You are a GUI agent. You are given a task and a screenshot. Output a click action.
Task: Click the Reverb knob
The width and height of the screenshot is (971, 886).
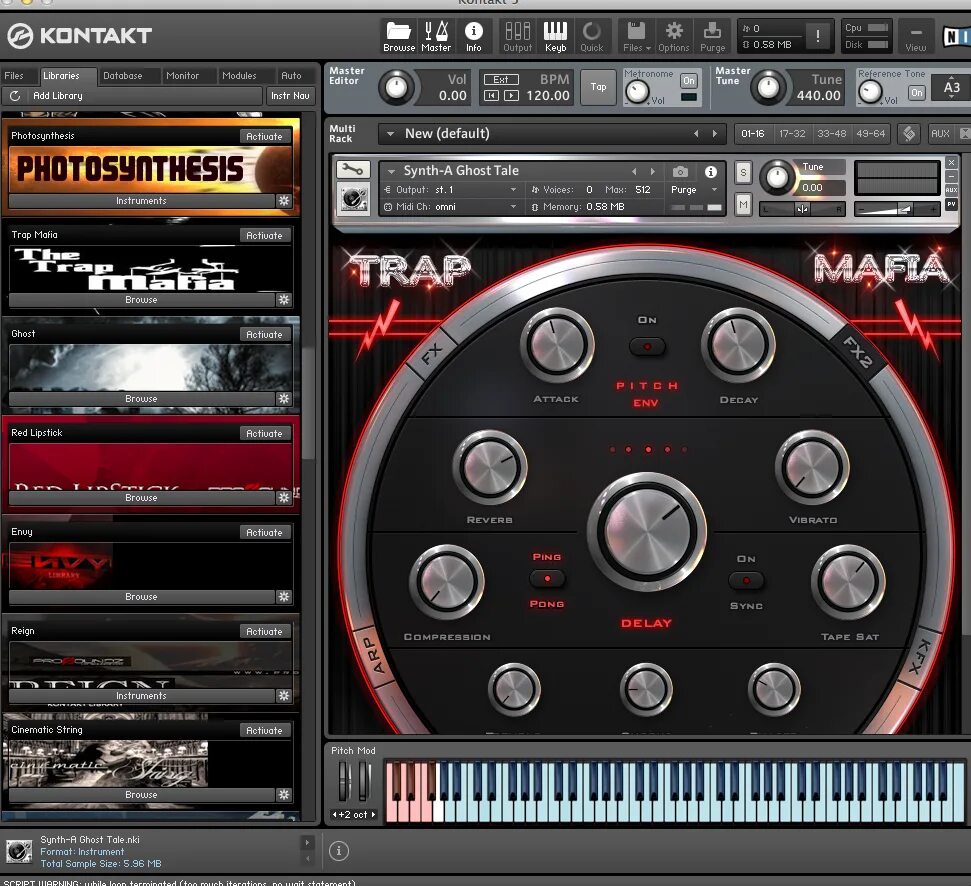490,467
